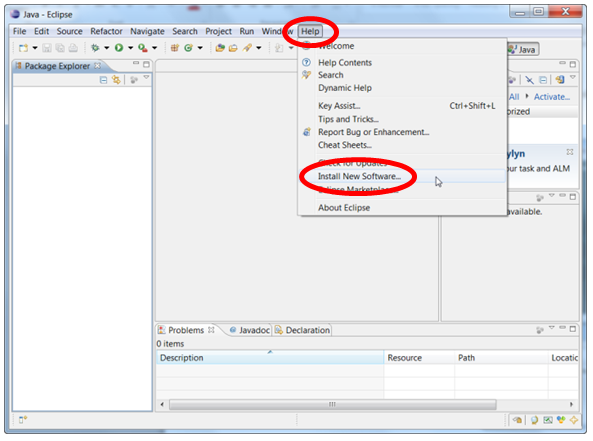
Task: Open the Project menu
Action: tap(219, 31)
